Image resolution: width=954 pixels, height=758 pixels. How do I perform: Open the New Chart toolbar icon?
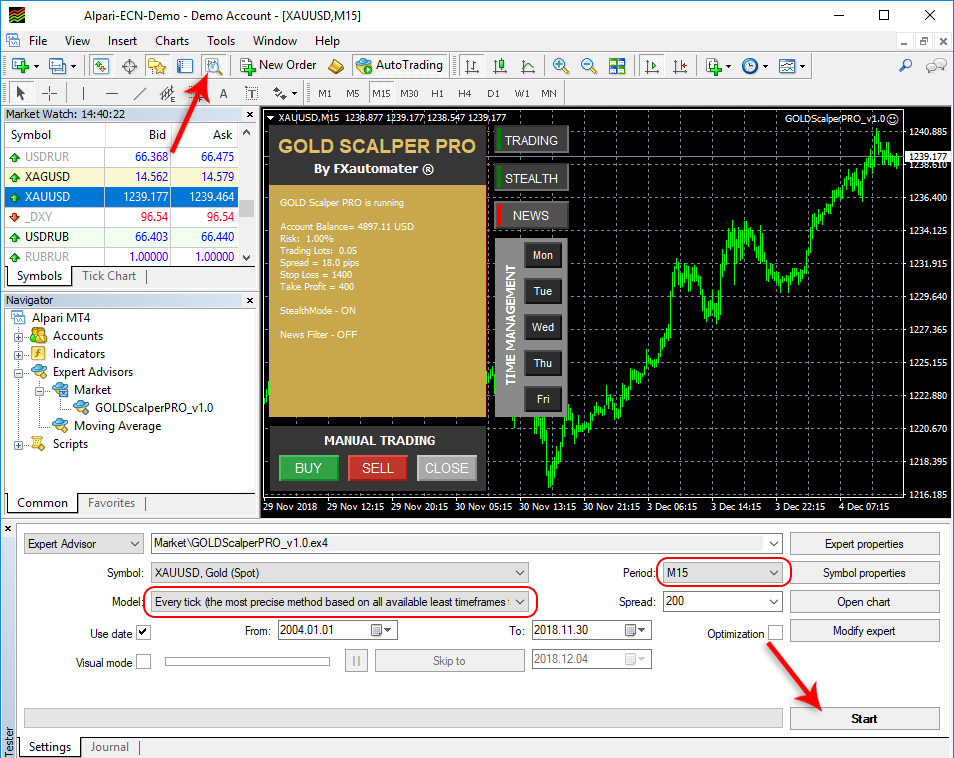[x=20, y=66]
